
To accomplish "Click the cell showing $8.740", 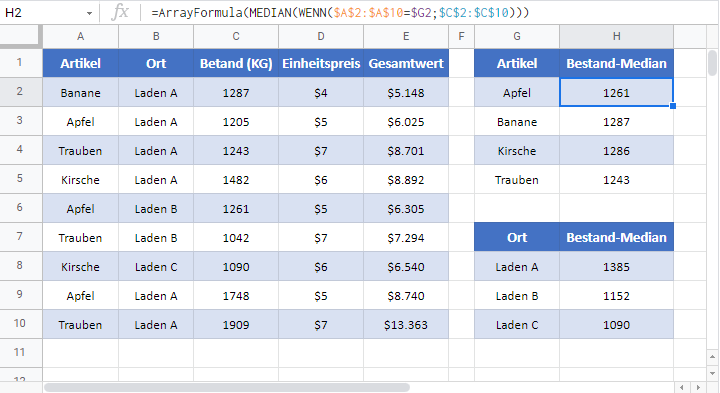I will pos(406,296).
